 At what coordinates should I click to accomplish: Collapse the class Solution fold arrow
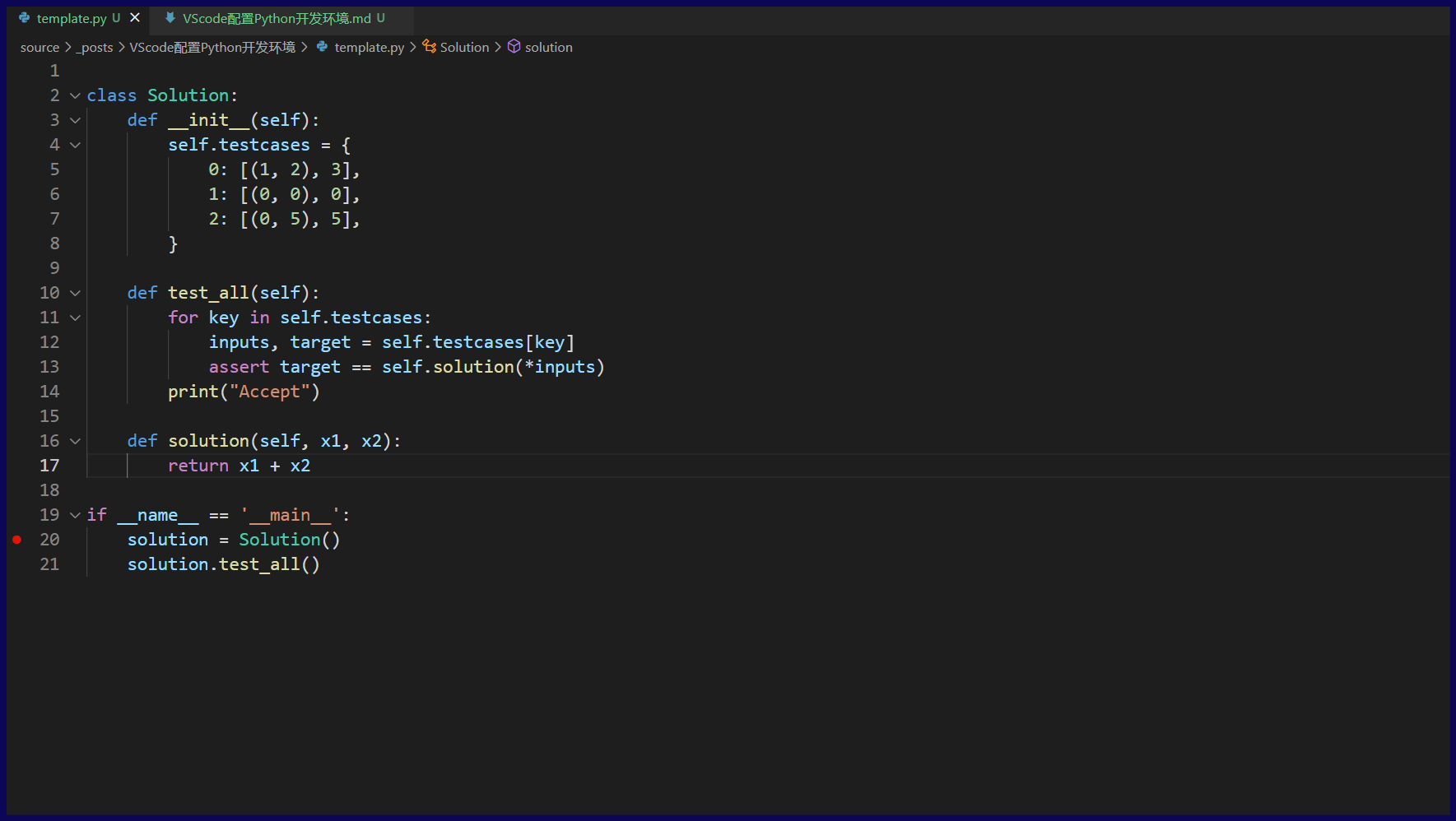75,95
